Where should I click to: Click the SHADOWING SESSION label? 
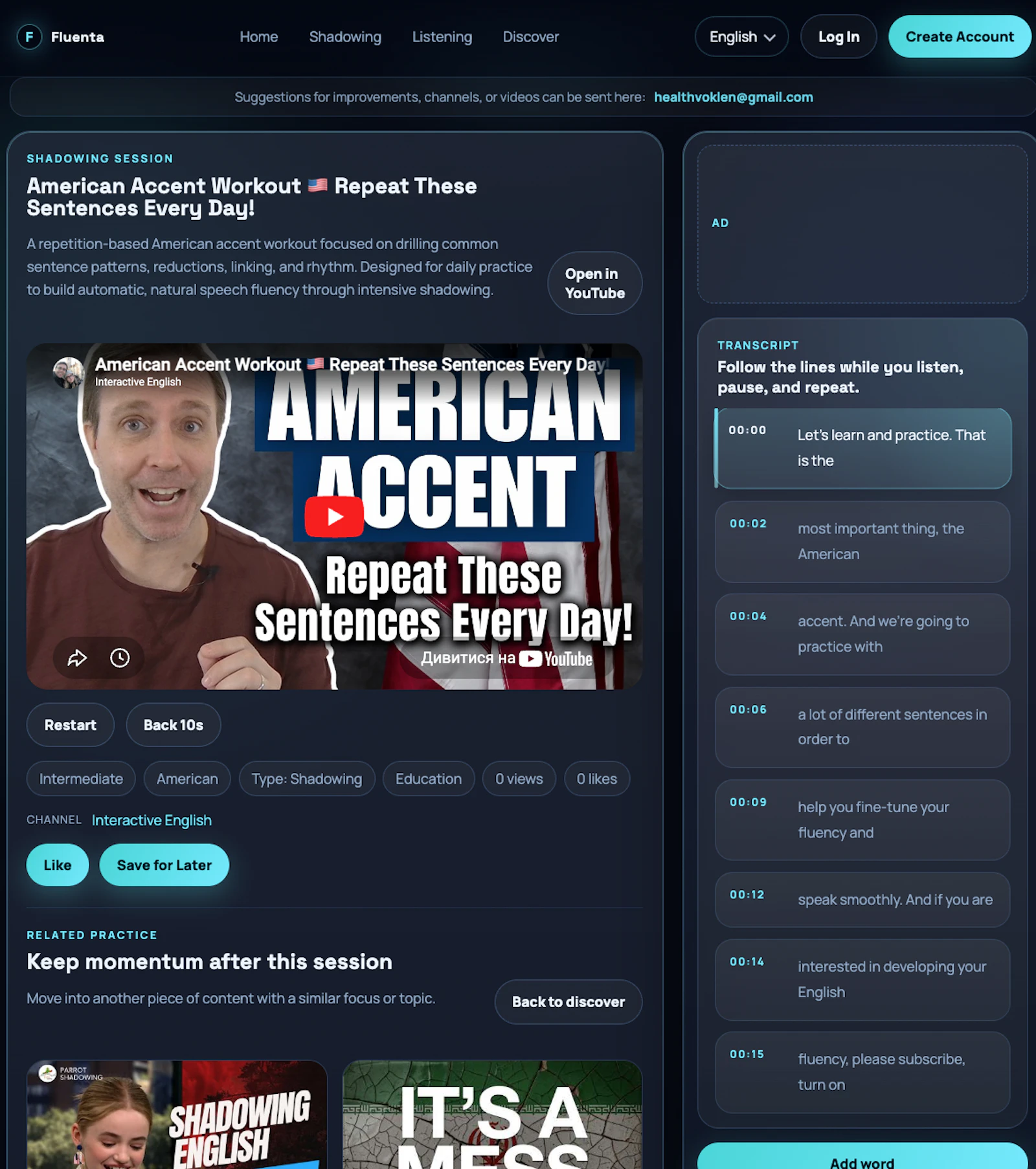pos(100,159)
